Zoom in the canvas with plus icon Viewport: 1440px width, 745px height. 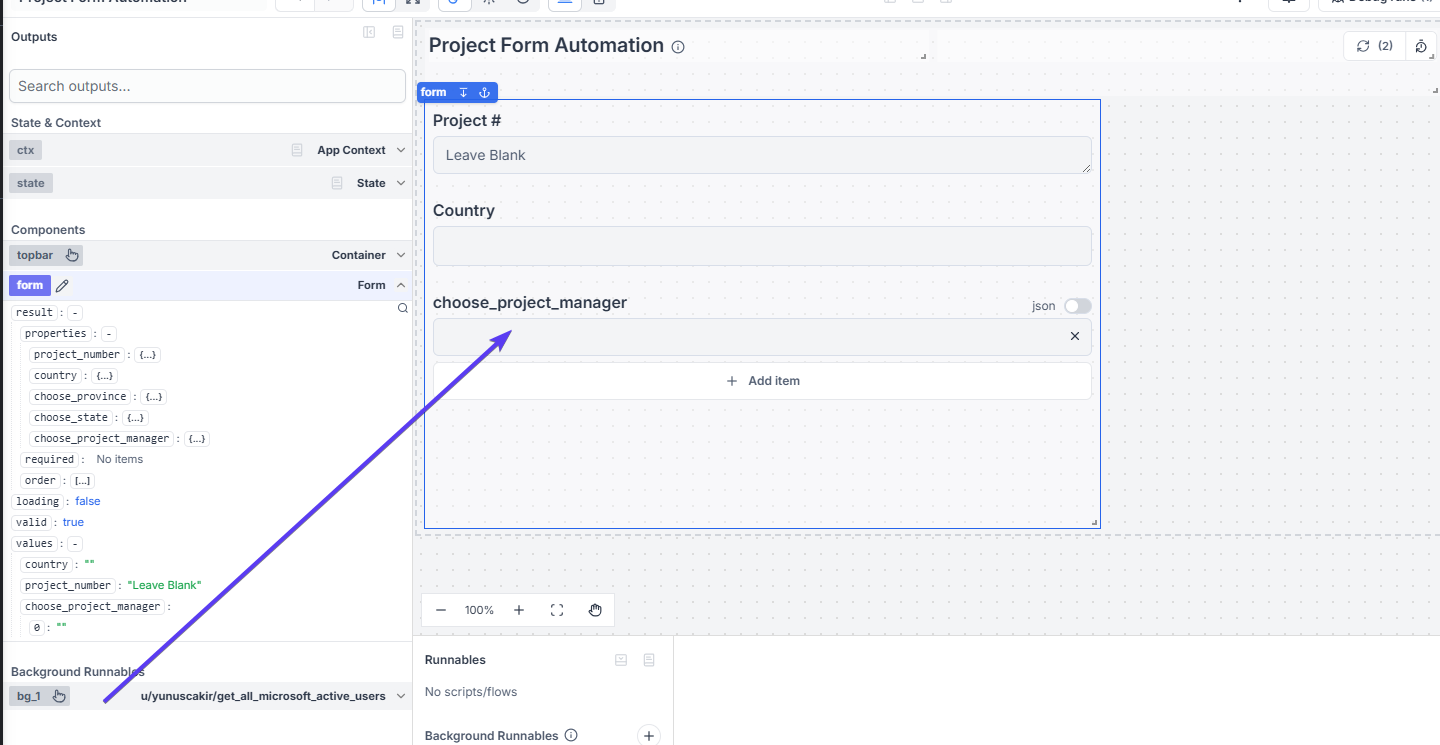tap(519, 610)
